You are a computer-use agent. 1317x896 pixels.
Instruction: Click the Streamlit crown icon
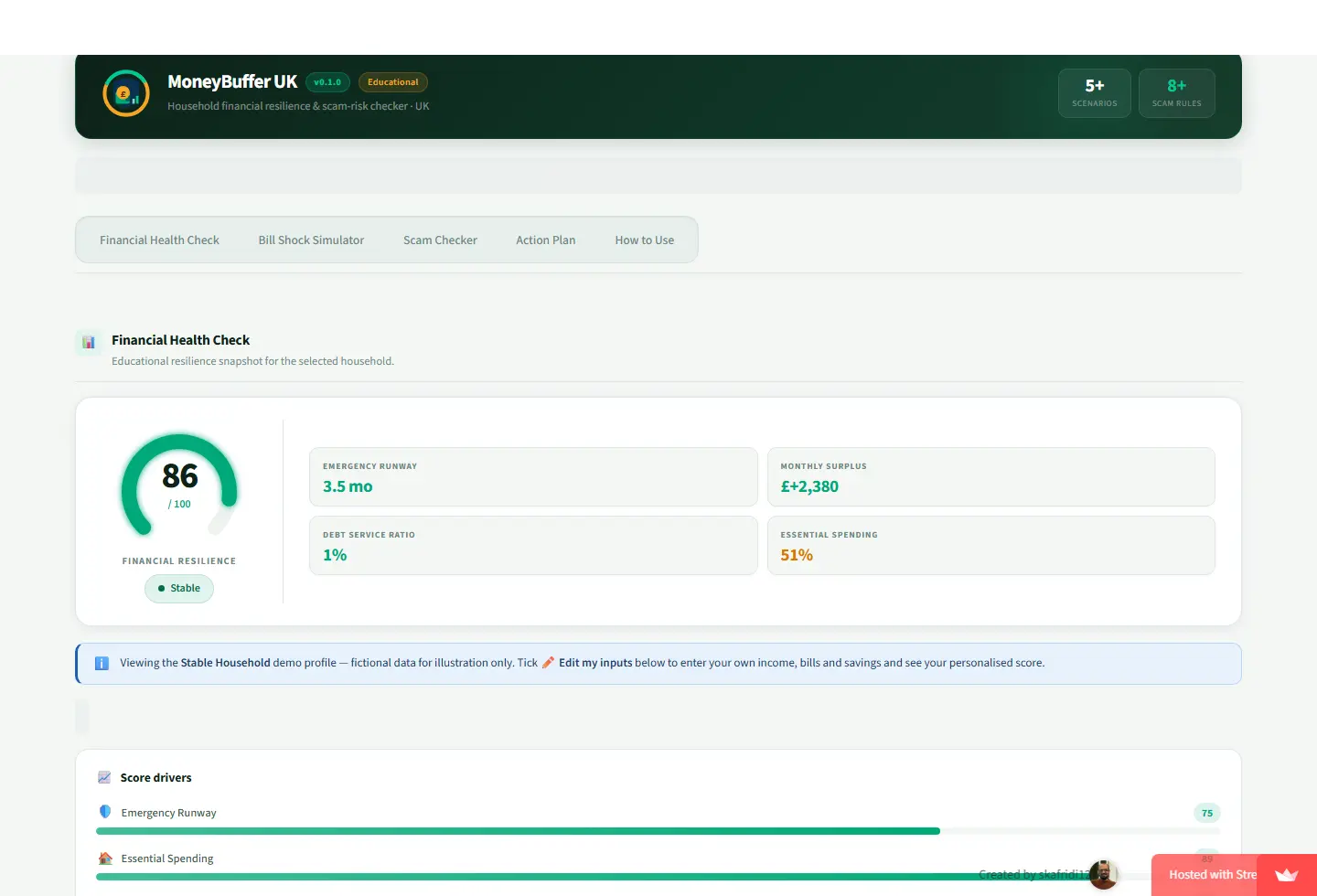(1287, 875)
